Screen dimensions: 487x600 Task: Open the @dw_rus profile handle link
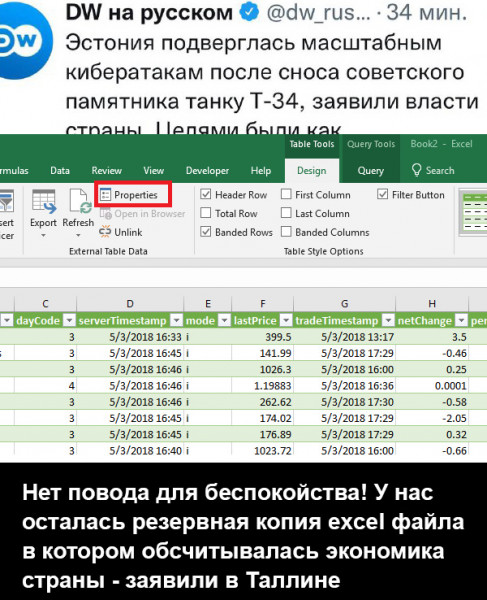coord(318,13)
